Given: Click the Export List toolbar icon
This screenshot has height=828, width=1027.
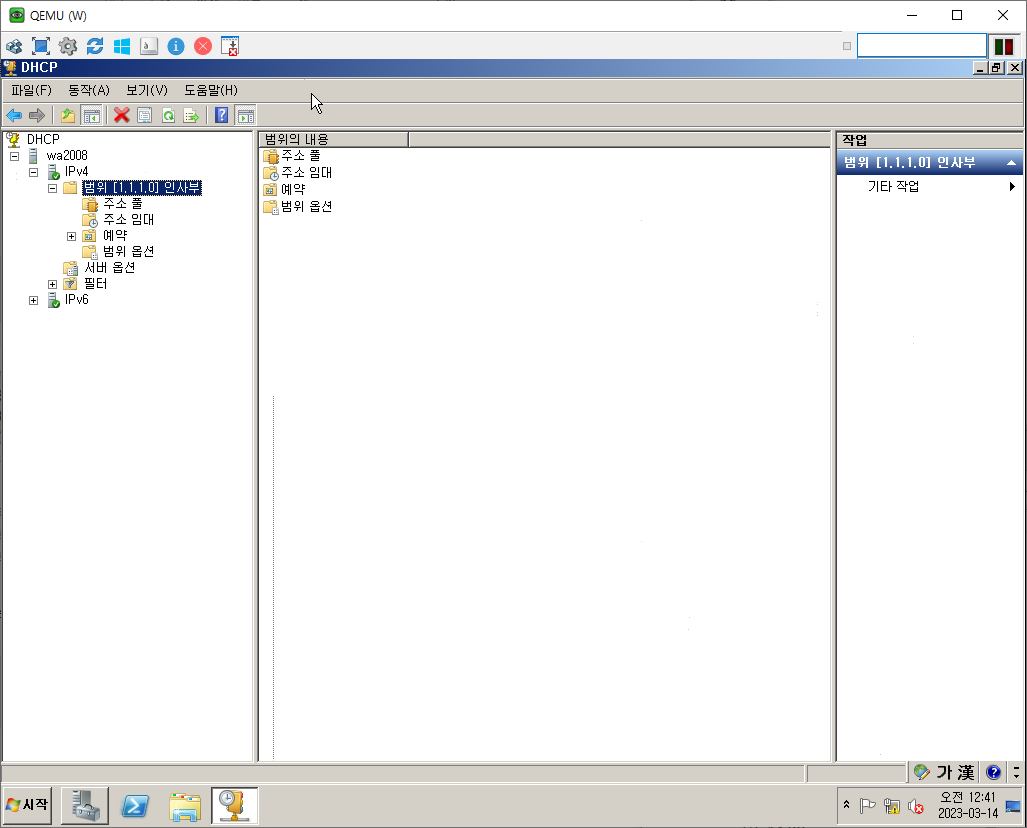Looking at the screenshot, I should coord(191,116).
